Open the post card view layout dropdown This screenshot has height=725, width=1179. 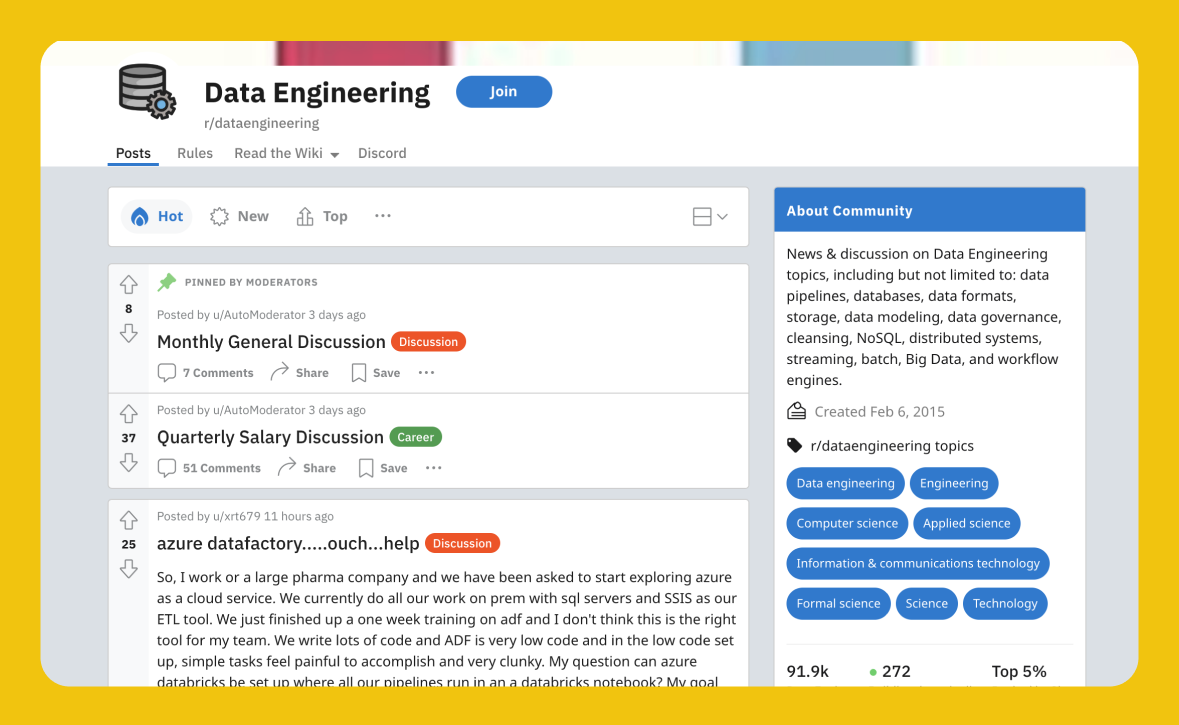pyautogui.click(x=709, y=216)
